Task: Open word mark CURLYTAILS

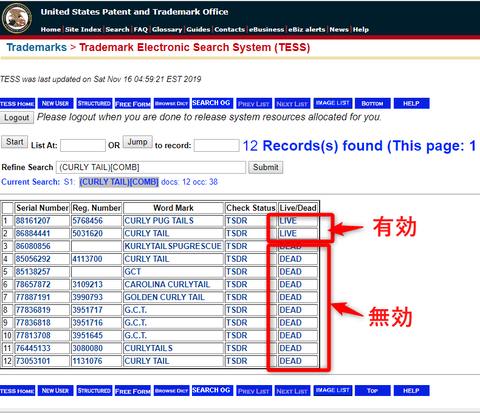Action: (149, 348)
